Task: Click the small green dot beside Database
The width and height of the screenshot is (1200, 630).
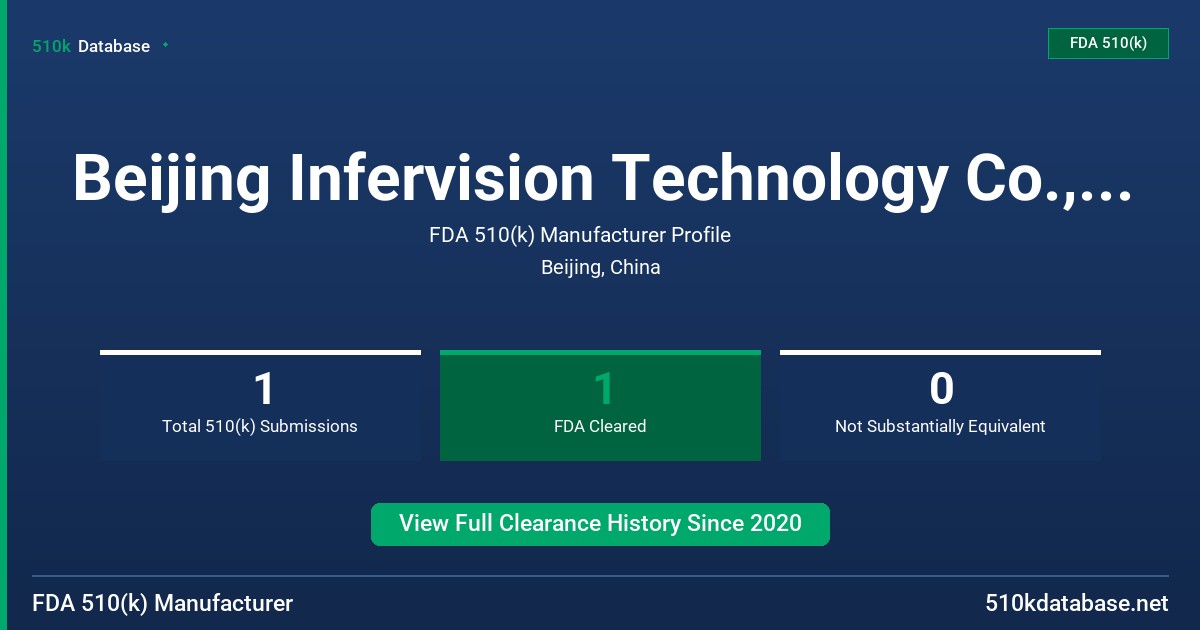Action: (165, 45)
